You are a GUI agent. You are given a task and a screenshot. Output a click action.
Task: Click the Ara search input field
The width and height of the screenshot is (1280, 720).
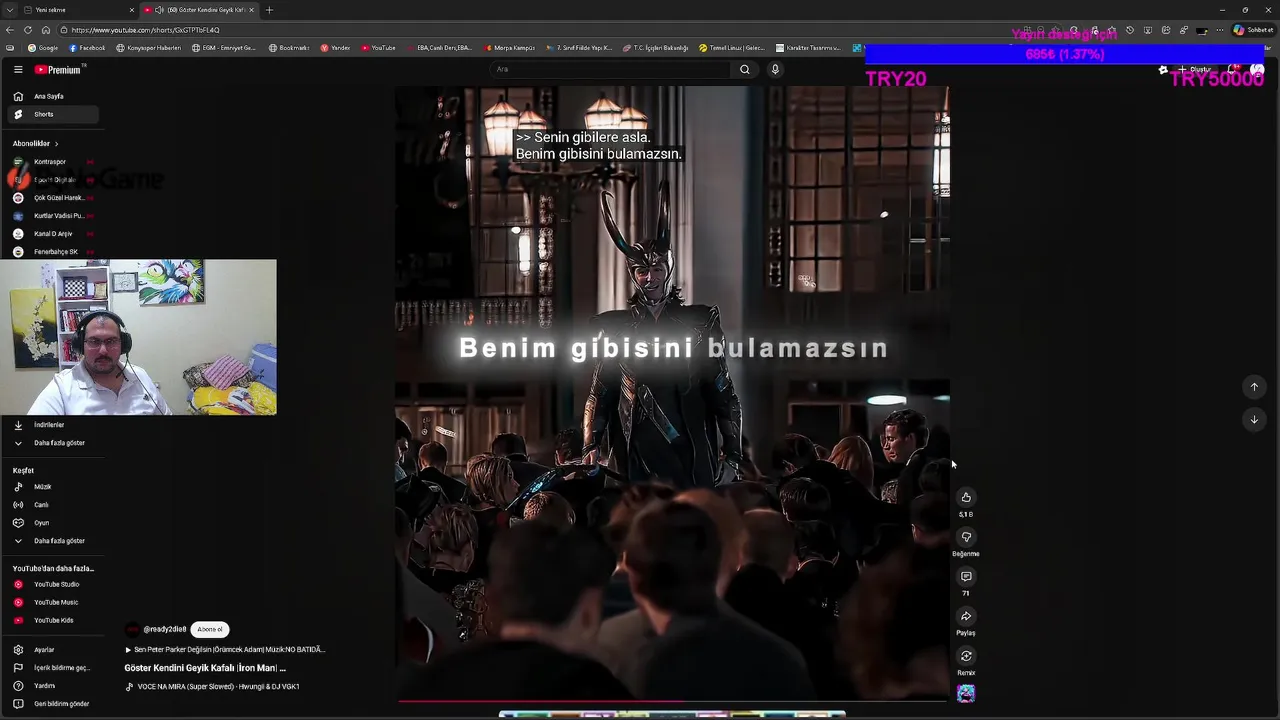pyautogui.click(x=610, y=69)
